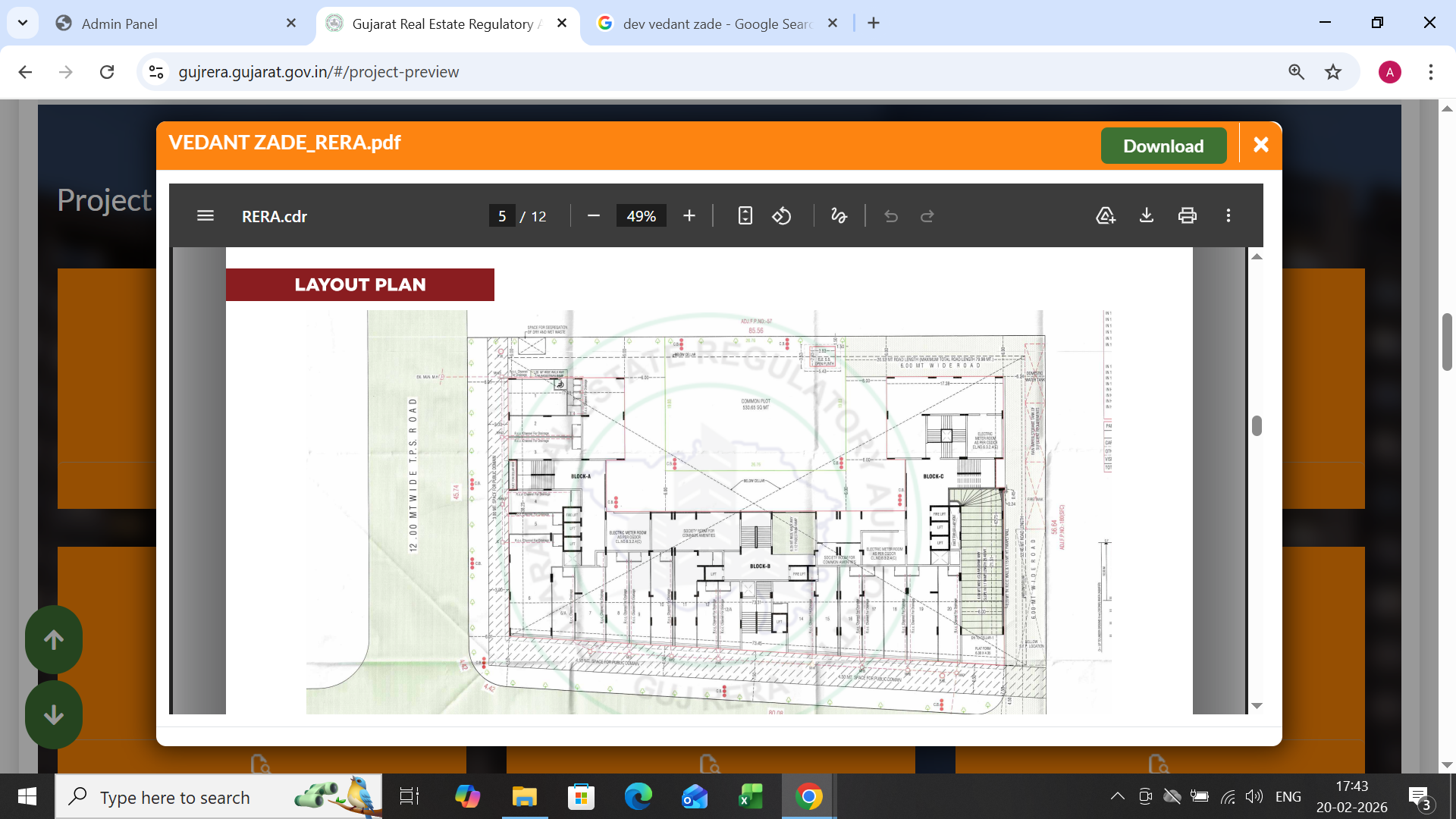The image size is (1456, 819).
Task: Open the PDF viewer more actions menu
Action: (1228, 216)
